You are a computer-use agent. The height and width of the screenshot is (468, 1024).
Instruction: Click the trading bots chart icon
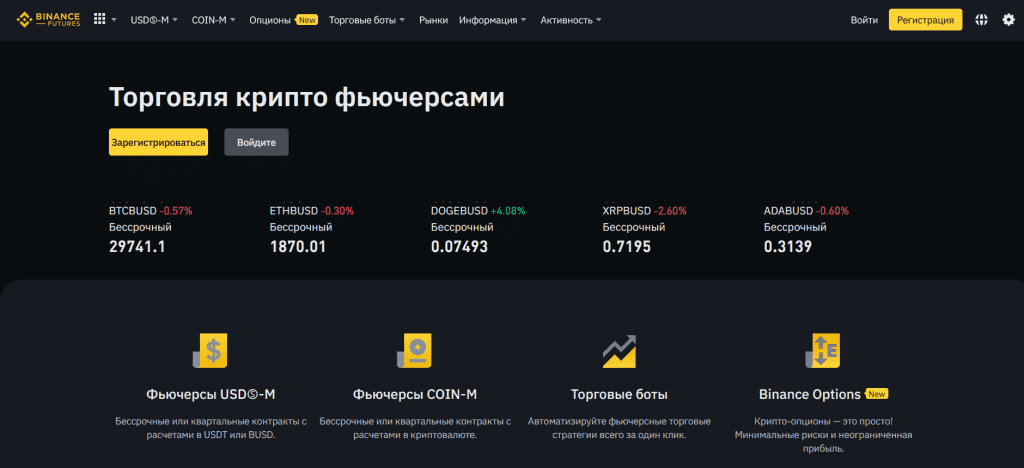point(619,351)
